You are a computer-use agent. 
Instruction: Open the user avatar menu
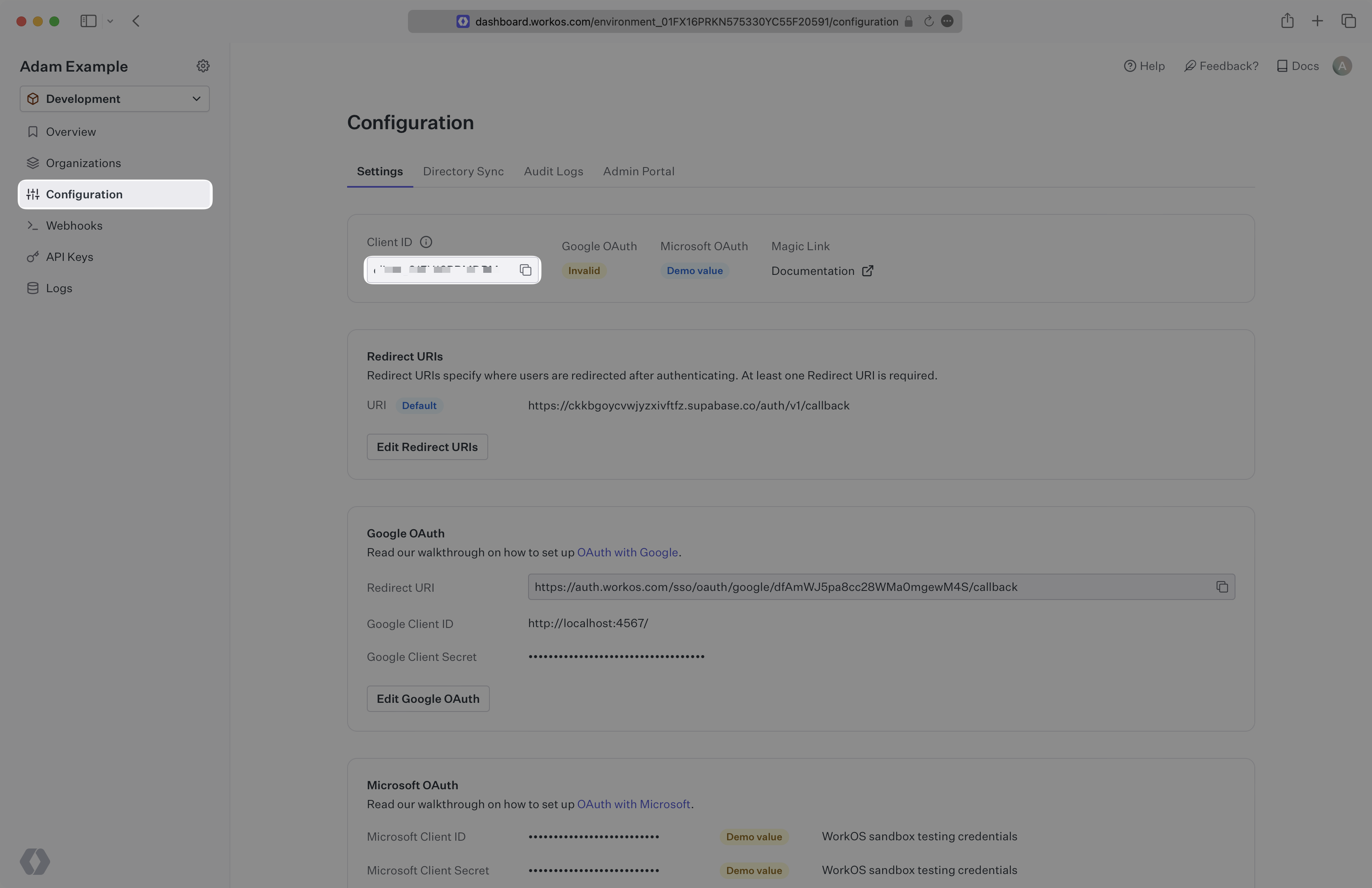coord(1342,66)
